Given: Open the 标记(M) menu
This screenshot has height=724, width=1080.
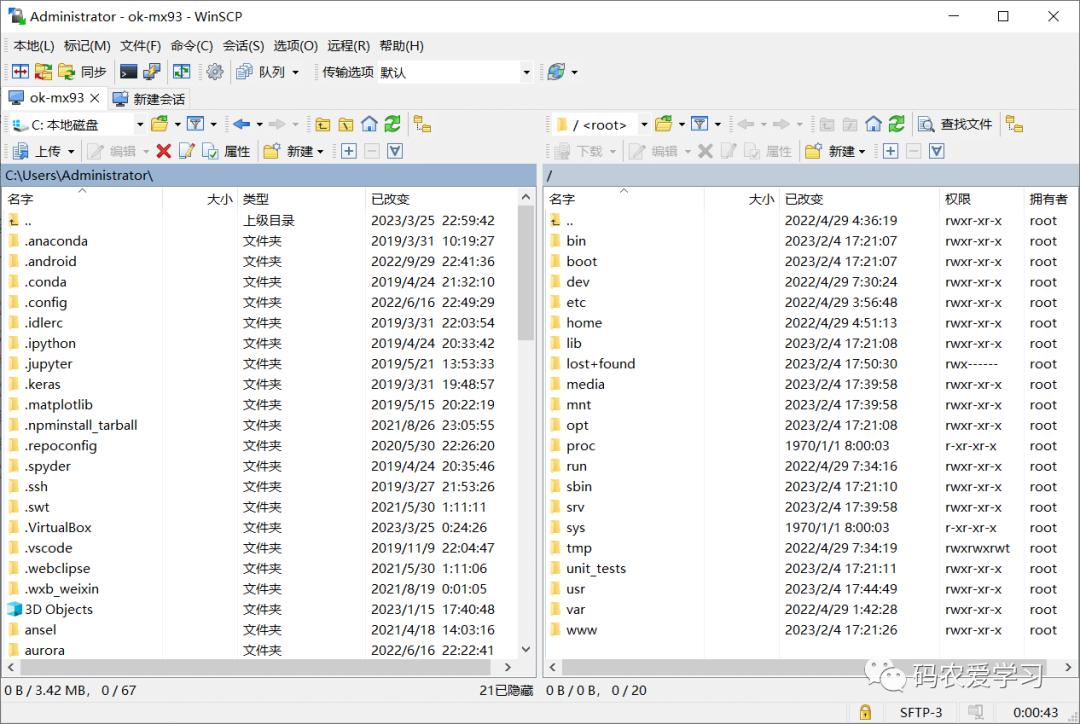Looking at the screenshot, I should 87,45.
